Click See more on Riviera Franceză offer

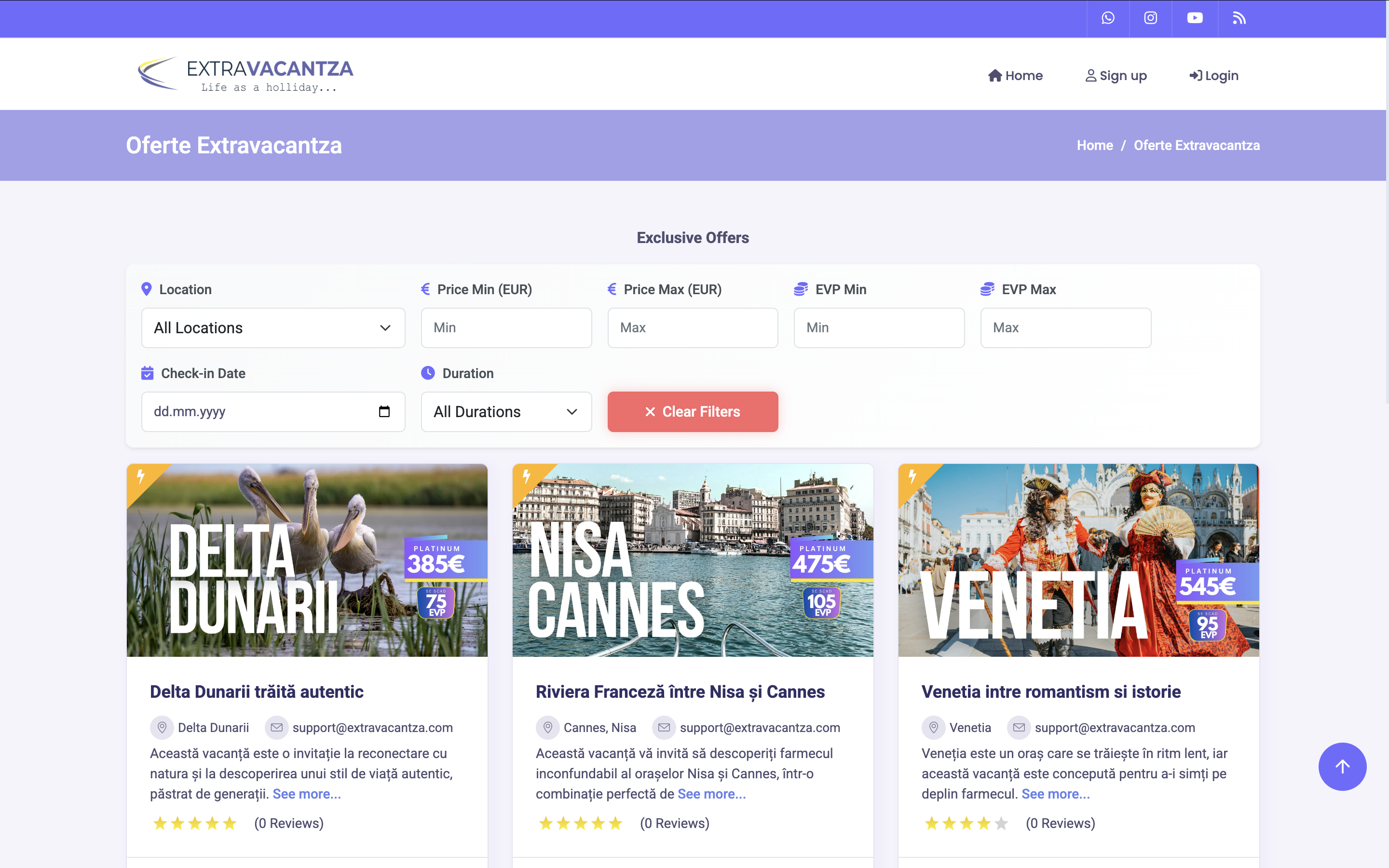pos(711,794)
